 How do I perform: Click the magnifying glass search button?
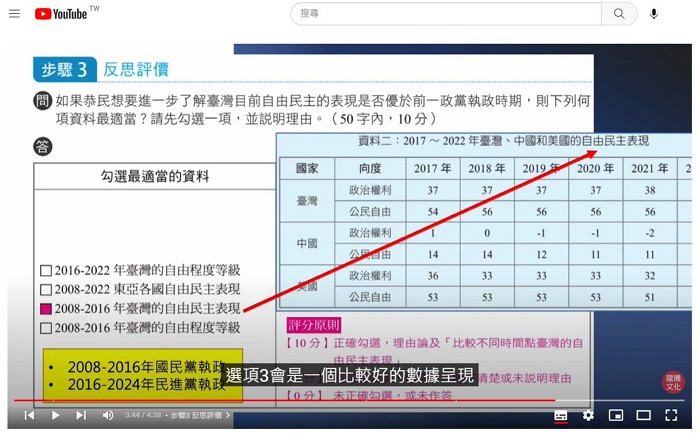coord(619,14)
